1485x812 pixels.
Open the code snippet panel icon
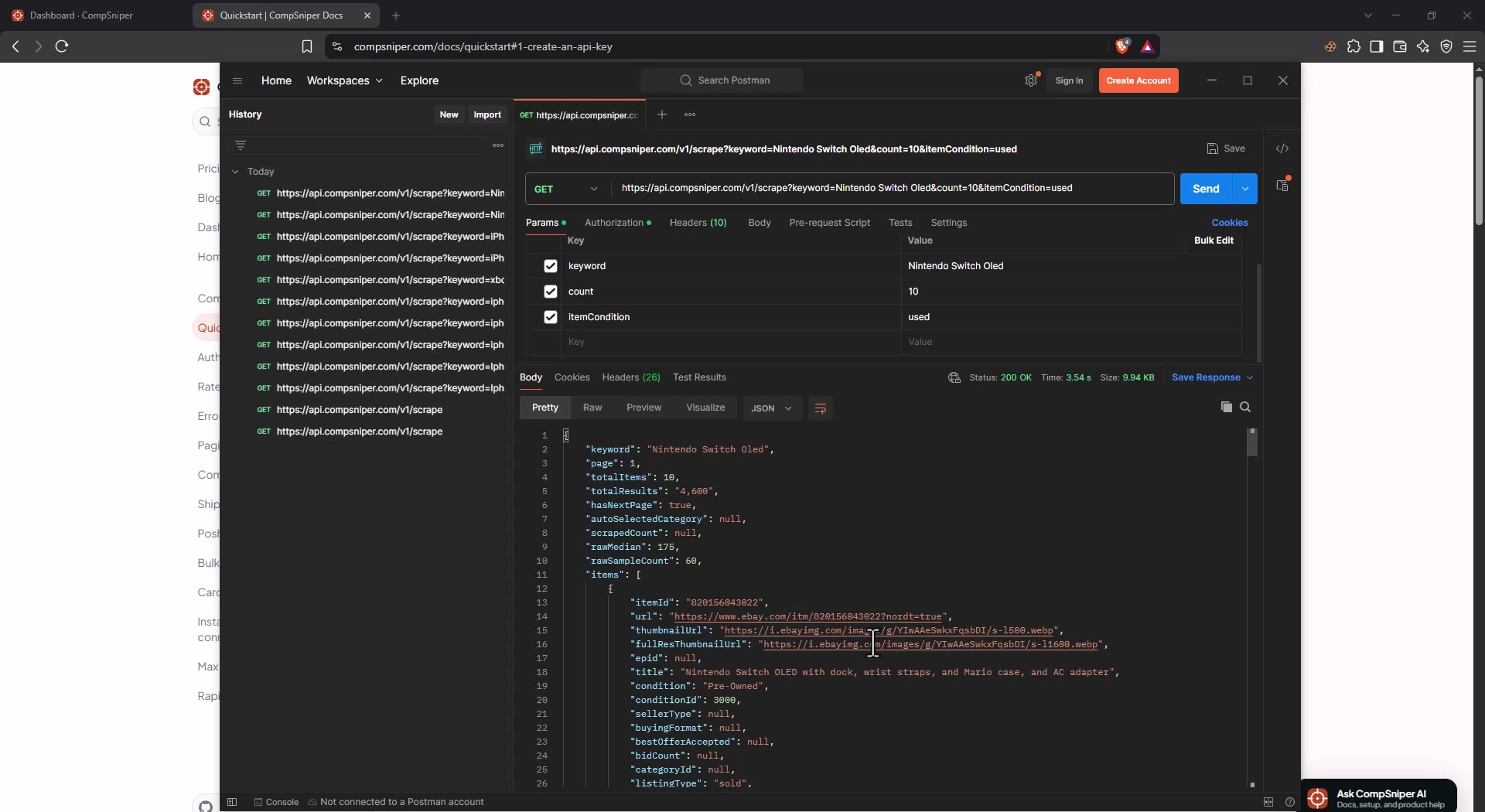[x=1282, y=148]
